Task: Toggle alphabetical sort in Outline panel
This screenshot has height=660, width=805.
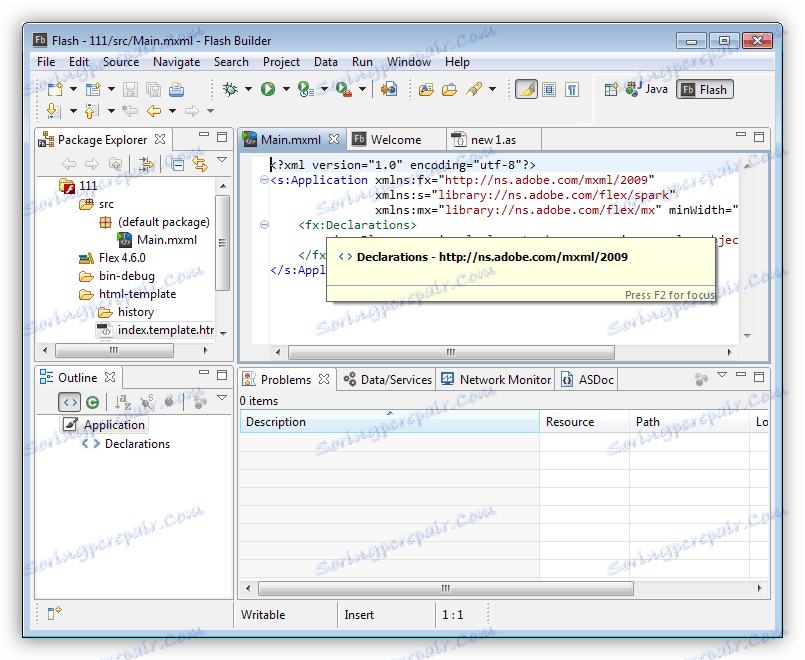Action: (x=123, y=402)
